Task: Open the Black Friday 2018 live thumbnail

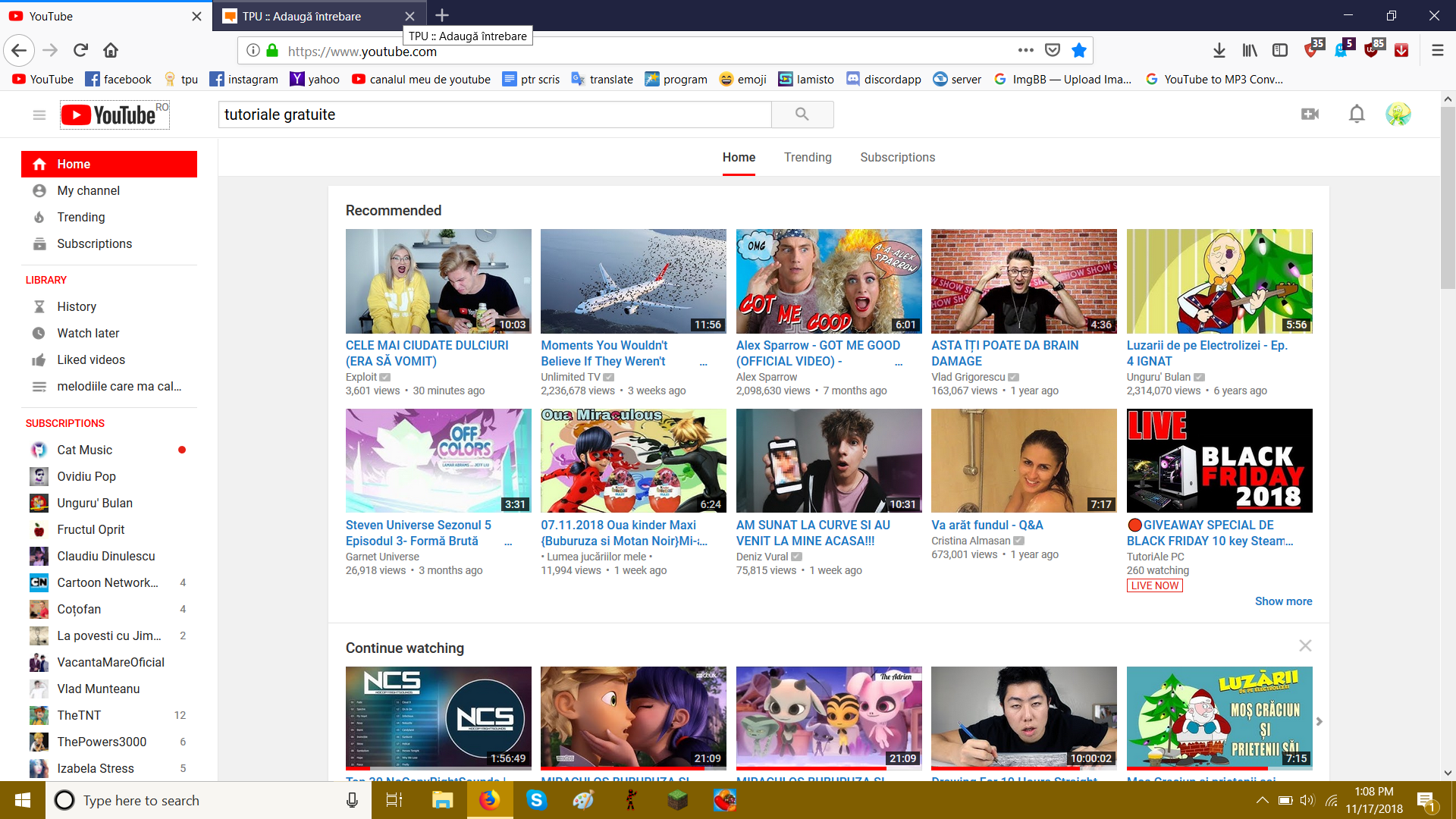Action: (1219, 460)
